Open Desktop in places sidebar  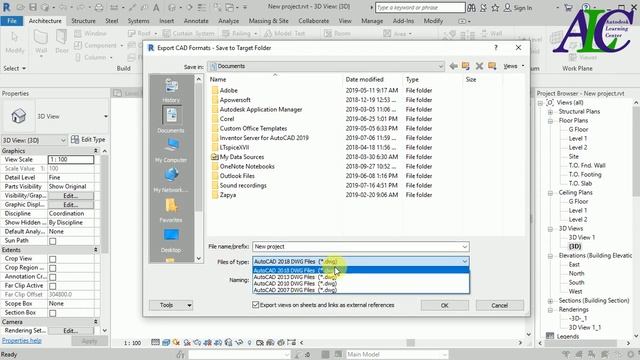coord(171,240)
